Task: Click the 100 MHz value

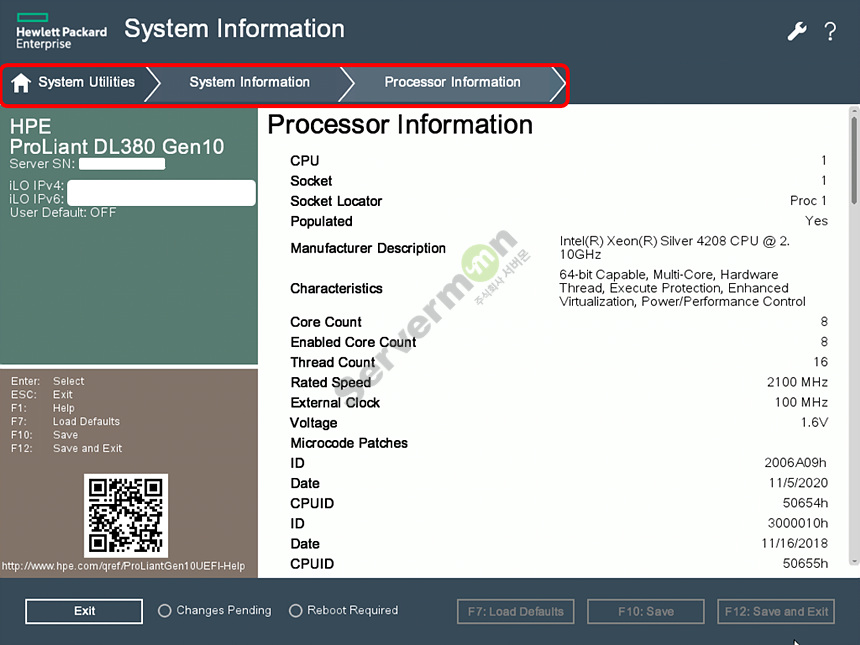Action: pyautogui.click(x=801, y=403)
